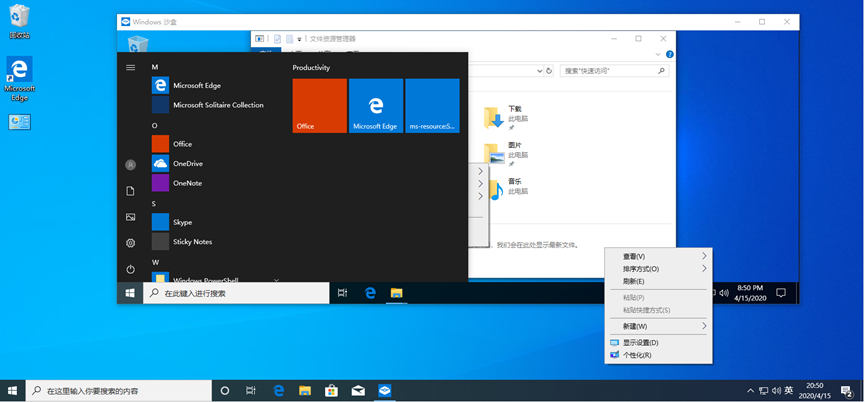Switch the 英 input method indicator
This screenshot has height=402, width=865.
pyautogui.click(x=789, y=390)
